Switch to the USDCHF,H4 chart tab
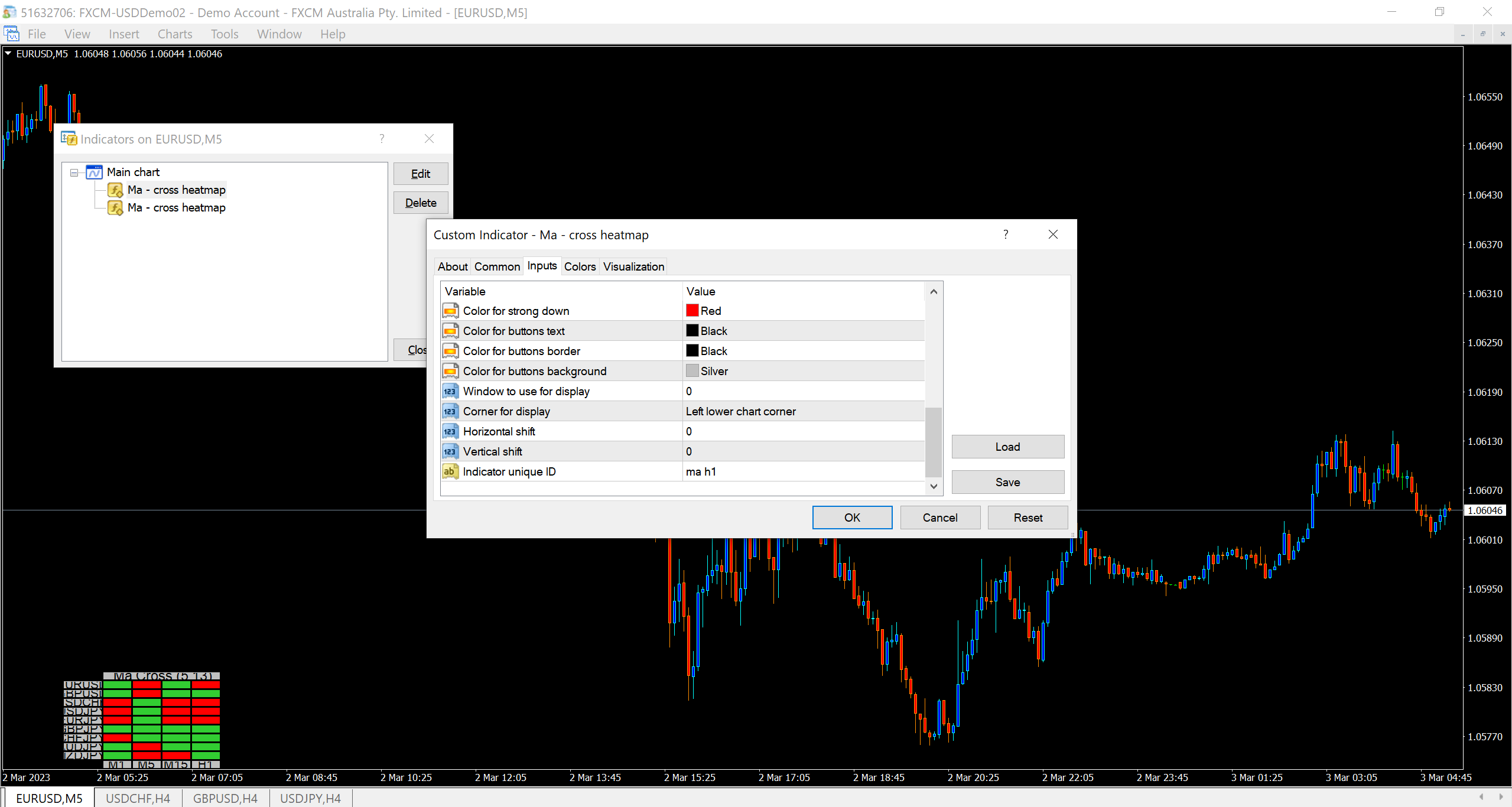This screenshot has width=1512, height=807. coord(138,798)
